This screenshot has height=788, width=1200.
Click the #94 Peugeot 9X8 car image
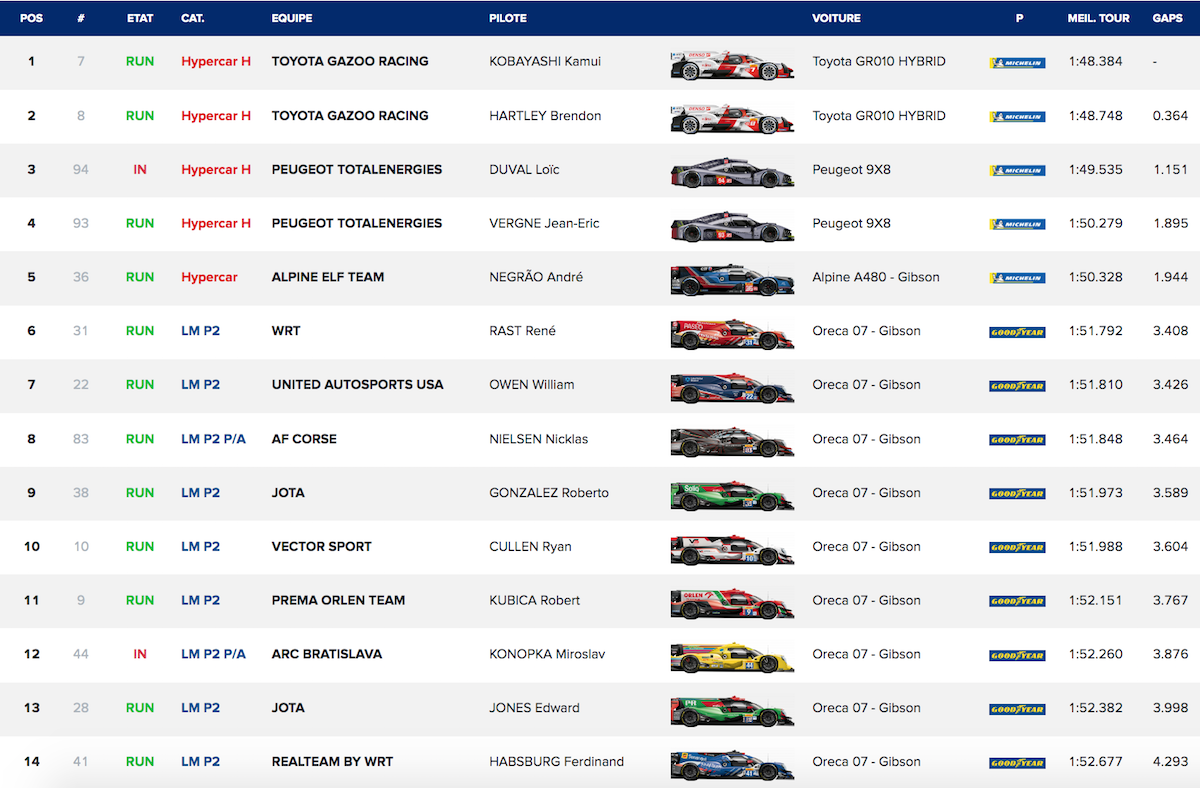click(732, 171)
